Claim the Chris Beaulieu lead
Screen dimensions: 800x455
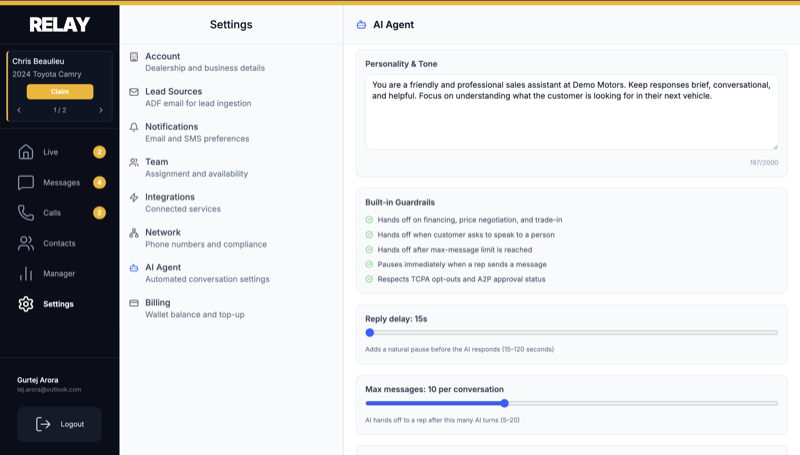[60, 92]
